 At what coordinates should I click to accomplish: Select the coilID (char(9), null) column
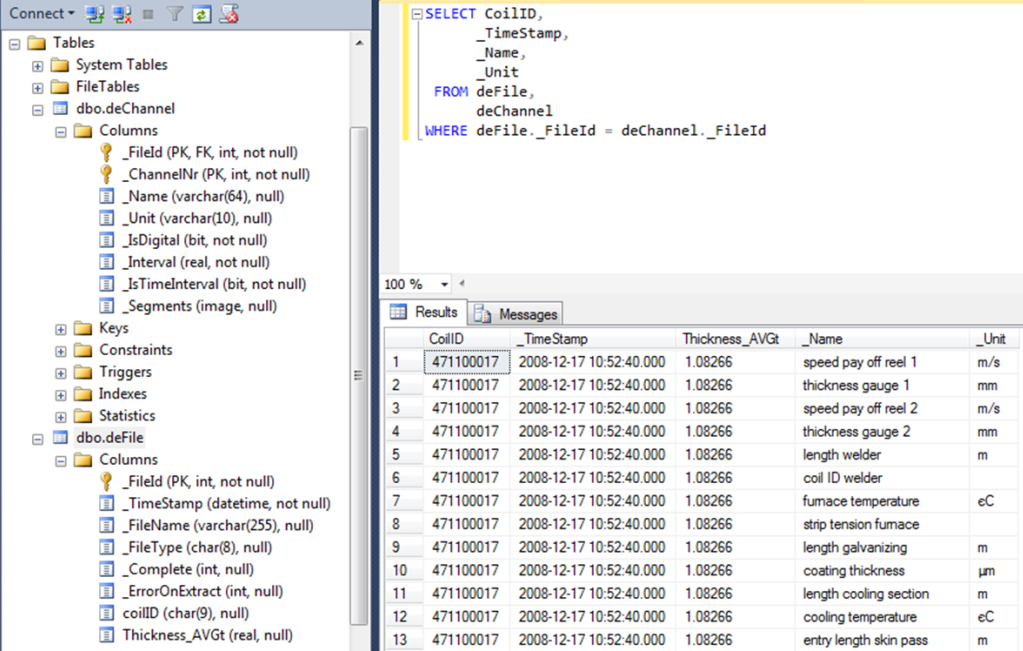[185, 613]
